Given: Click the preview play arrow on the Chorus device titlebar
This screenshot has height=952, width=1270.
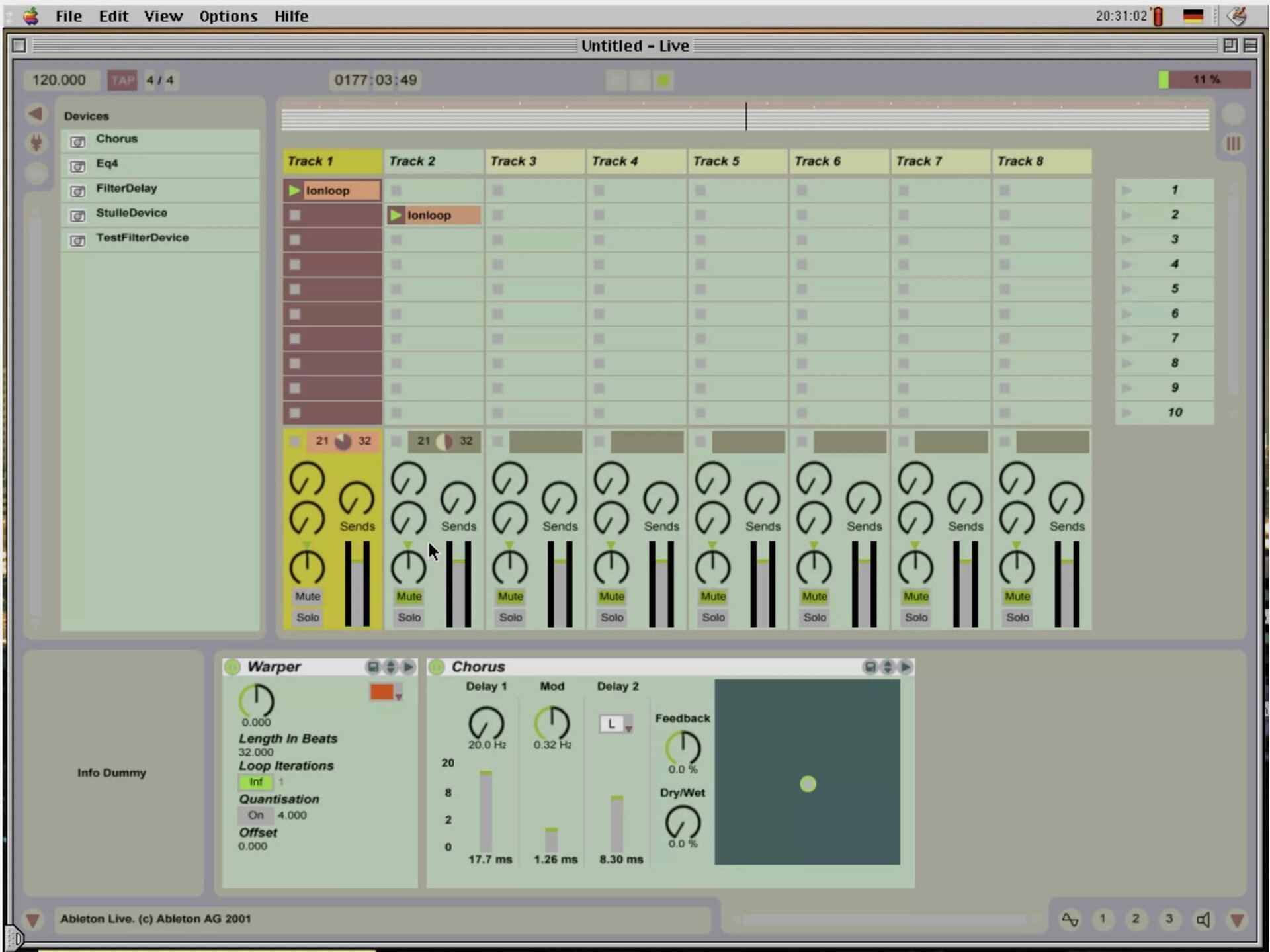Looking at the screenshot, I should [906, 667].
